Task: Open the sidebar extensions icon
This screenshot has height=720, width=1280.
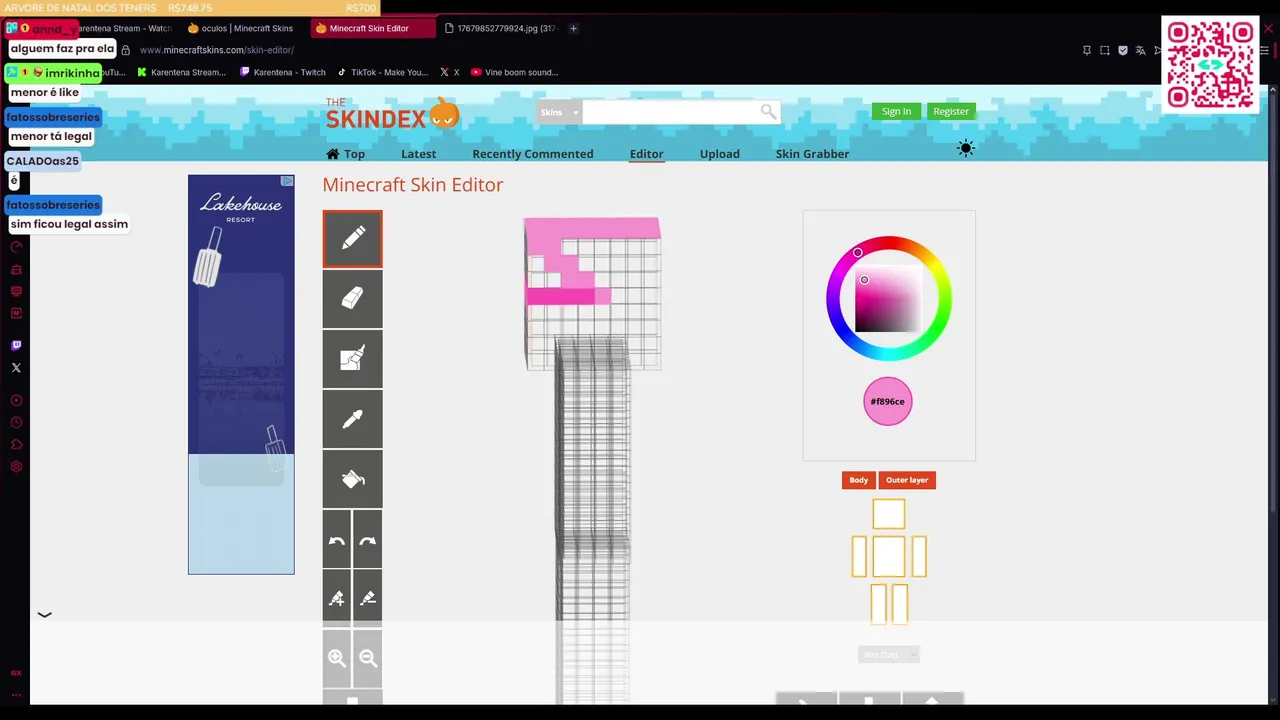Action: [16, 445]
